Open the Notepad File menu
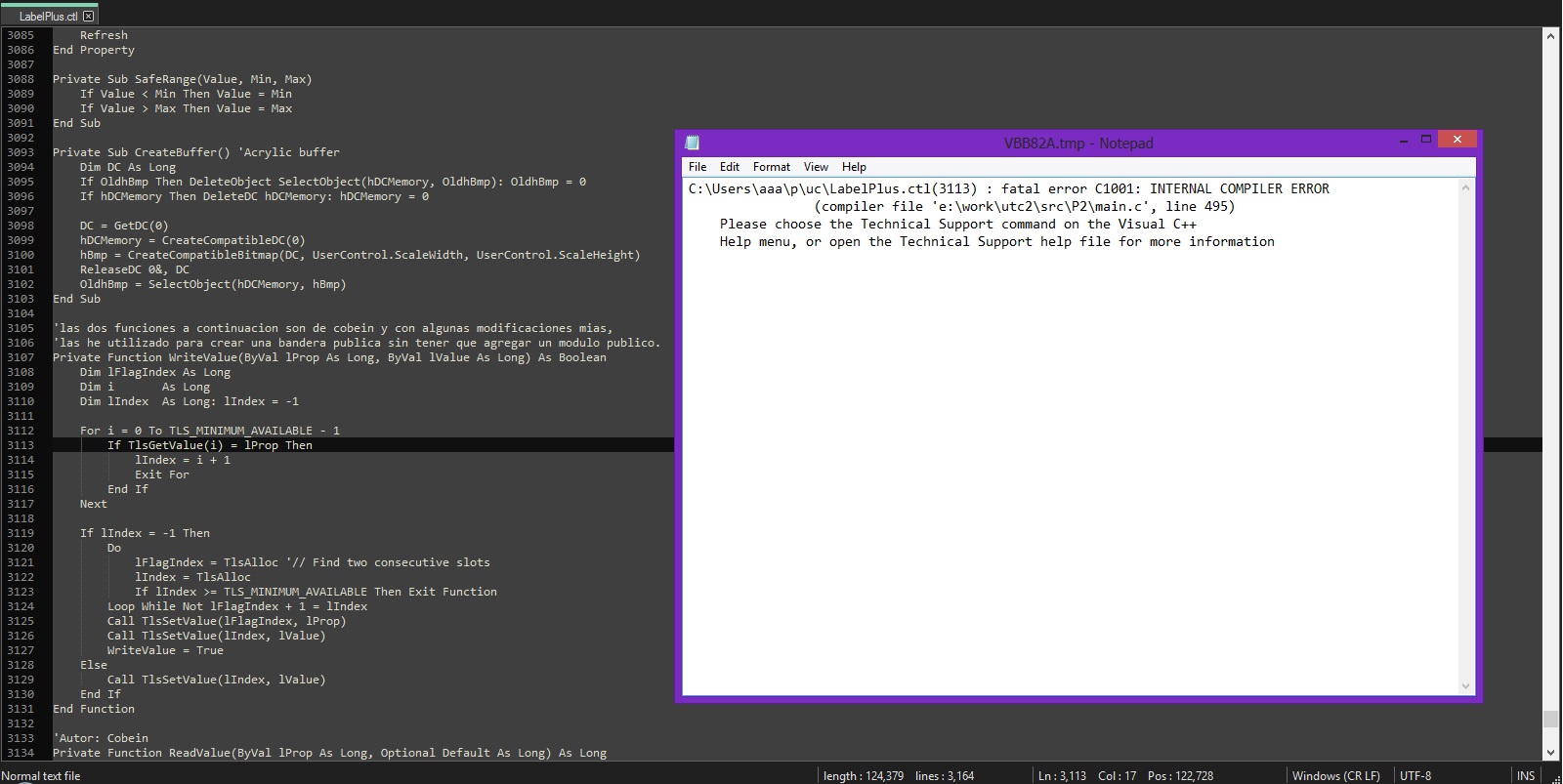The width and height of the screenshot is (1563, 784). (x=697, y=167)
